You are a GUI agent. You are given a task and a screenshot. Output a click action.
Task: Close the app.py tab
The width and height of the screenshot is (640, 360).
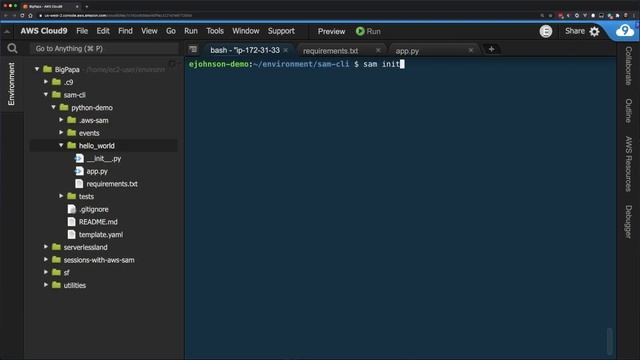coord(471,50)
